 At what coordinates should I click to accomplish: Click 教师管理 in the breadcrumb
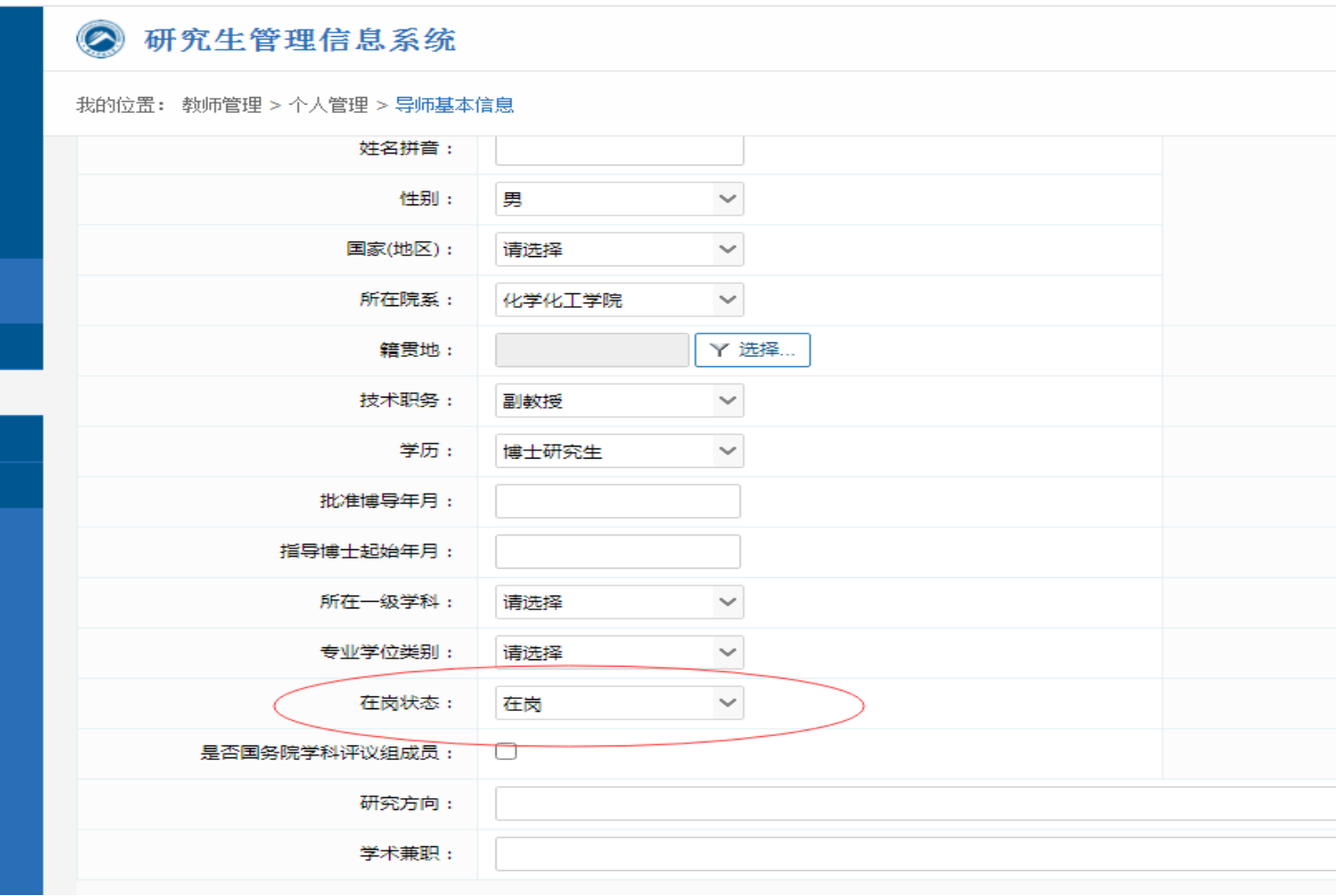pos(222,105)
